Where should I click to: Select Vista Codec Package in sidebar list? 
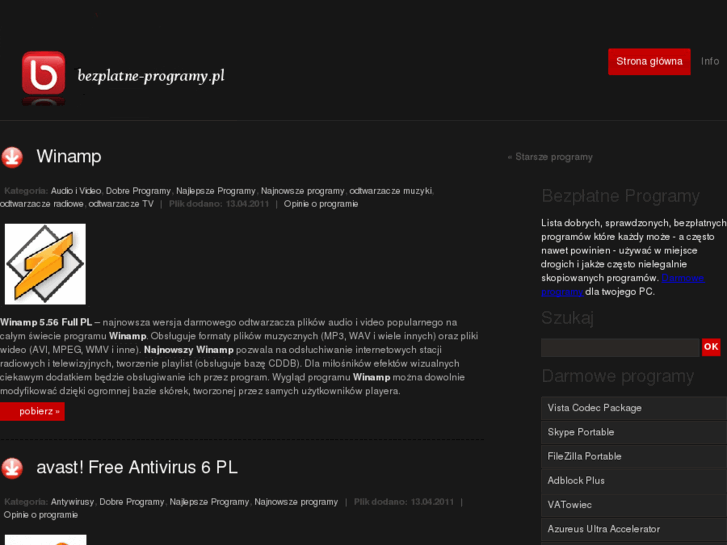[634, 408]
